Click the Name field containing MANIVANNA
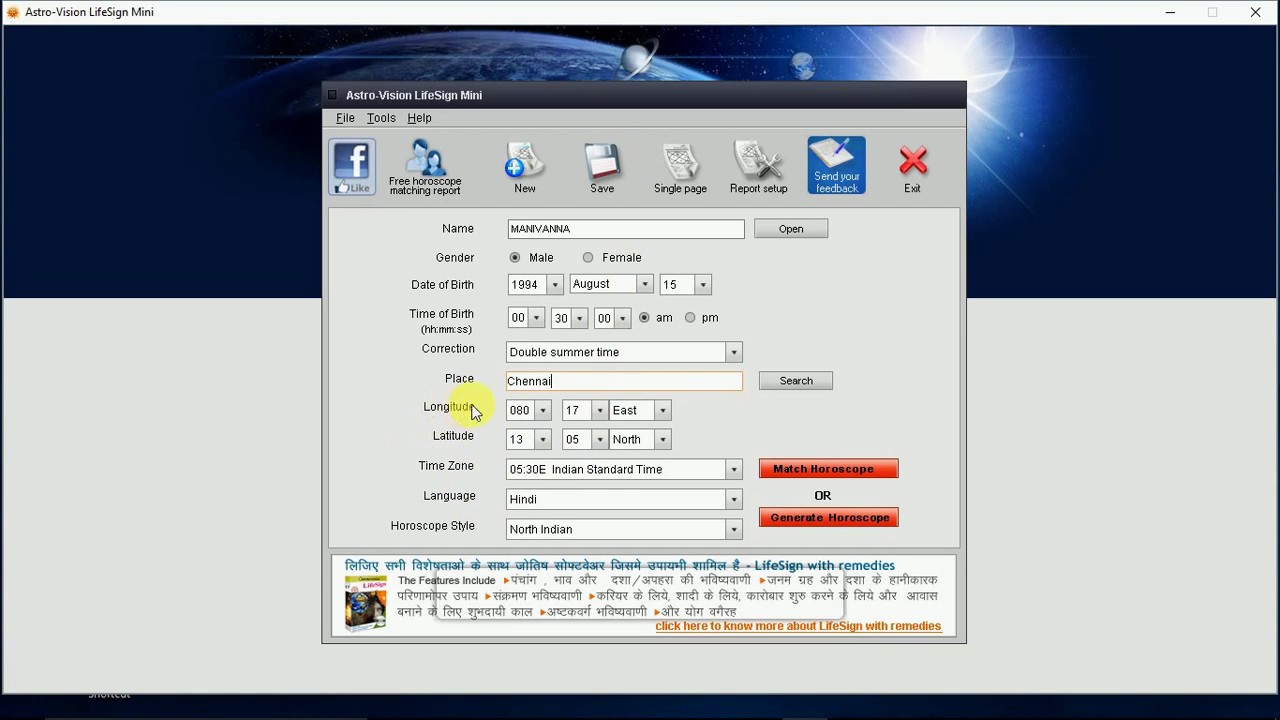This screenshot has width=1280, height=720. [626, 229]
